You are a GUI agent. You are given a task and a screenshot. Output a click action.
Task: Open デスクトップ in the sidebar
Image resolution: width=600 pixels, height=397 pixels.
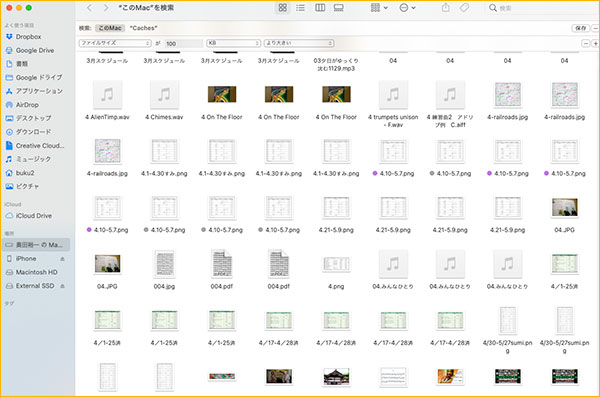33,118
